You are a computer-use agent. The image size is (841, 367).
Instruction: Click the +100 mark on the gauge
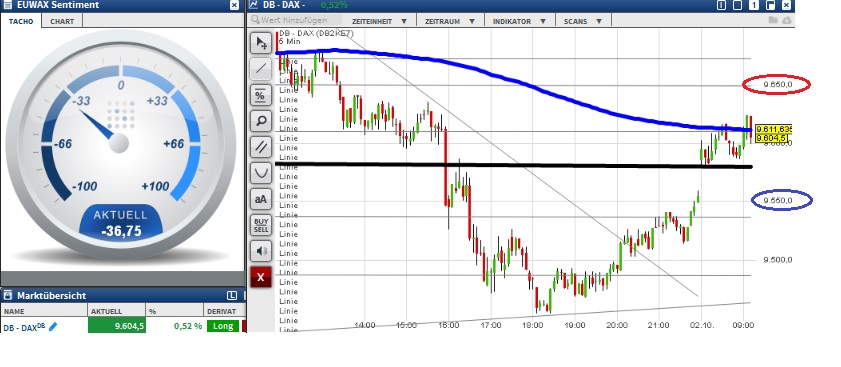[x=156, y=186]
